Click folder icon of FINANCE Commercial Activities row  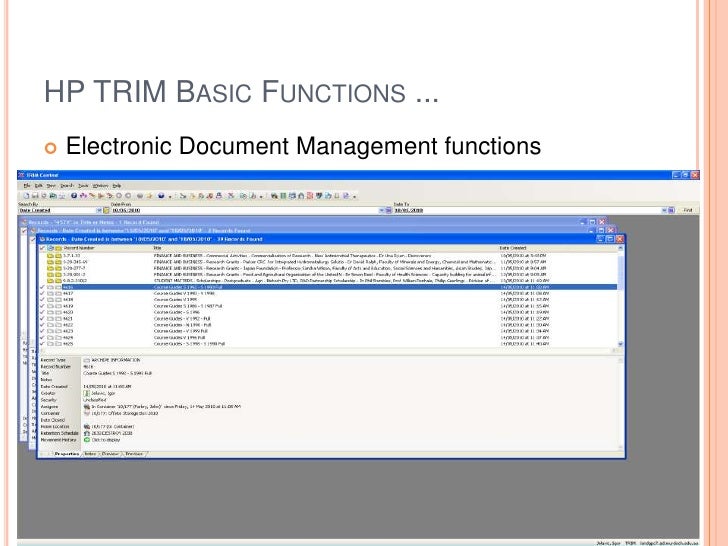pos(51,256)
